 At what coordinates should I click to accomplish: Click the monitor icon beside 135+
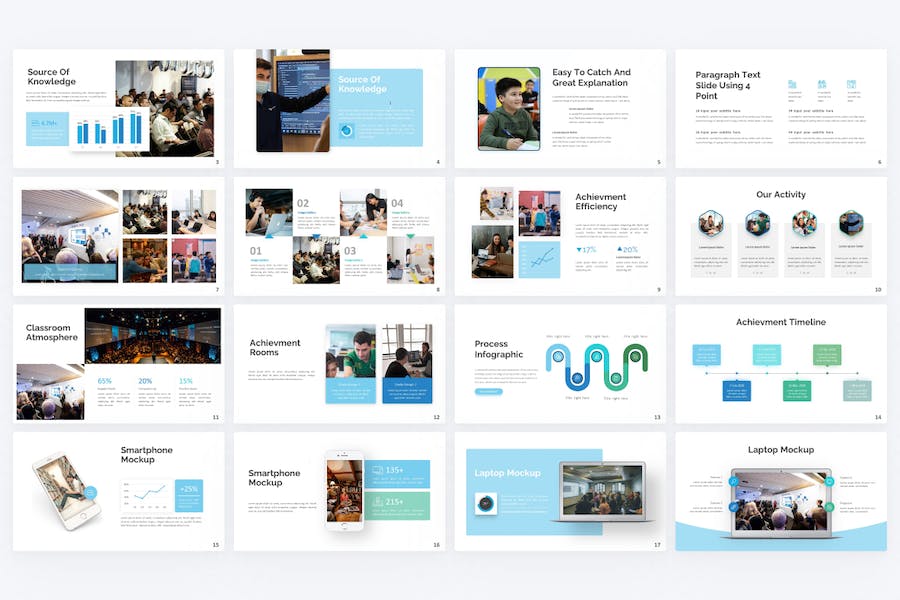click(x=377, y=470)
